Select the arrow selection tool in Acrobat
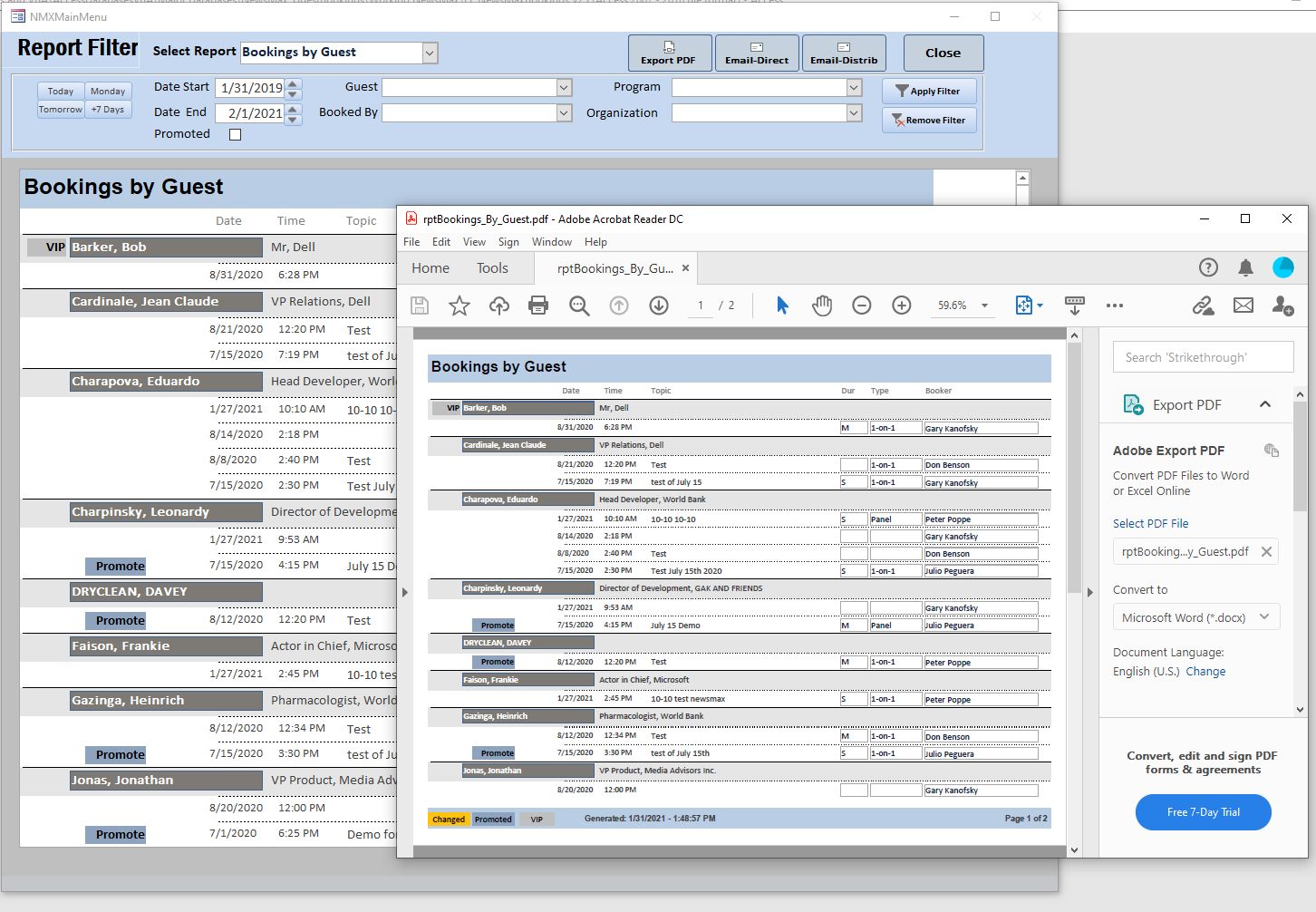 click(x=782, y=306)
